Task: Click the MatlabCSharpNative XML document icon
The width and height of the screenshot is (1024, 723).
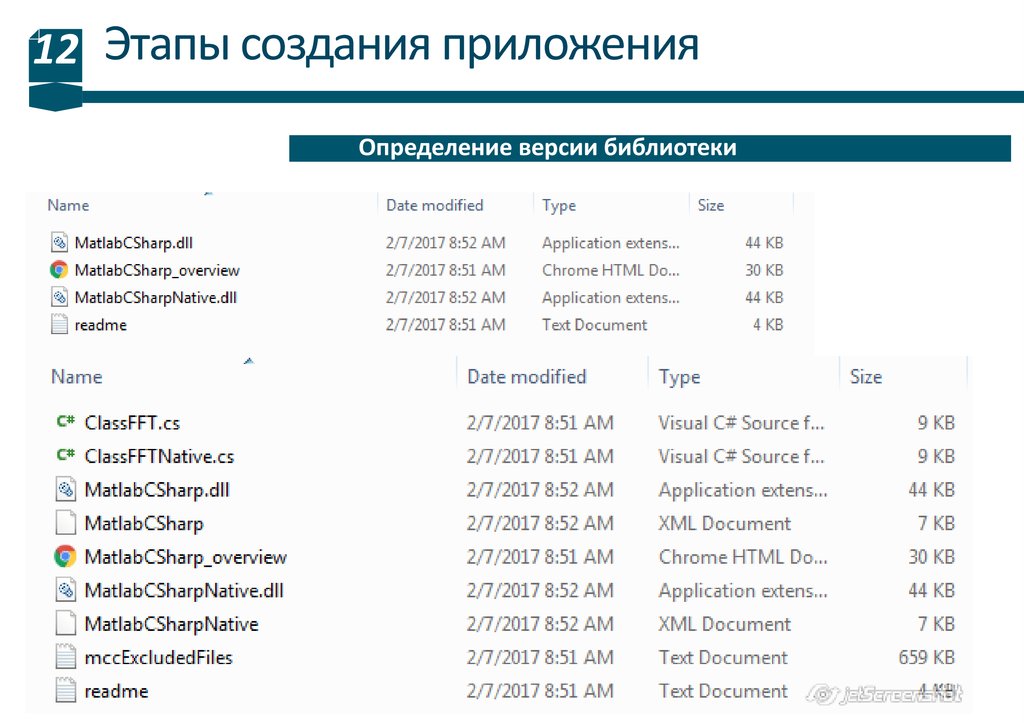Action: tap(65, 624)
